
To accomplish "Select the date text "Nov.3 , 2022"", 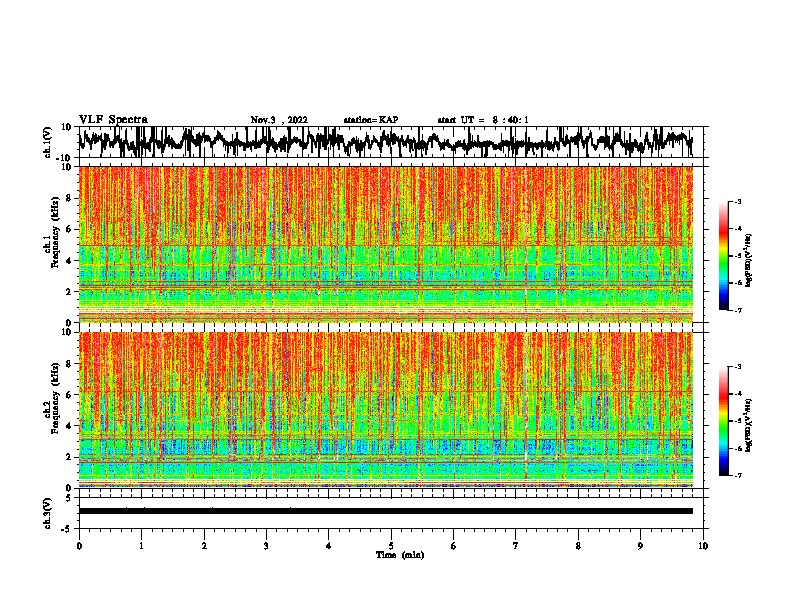I will click(279, 120).
